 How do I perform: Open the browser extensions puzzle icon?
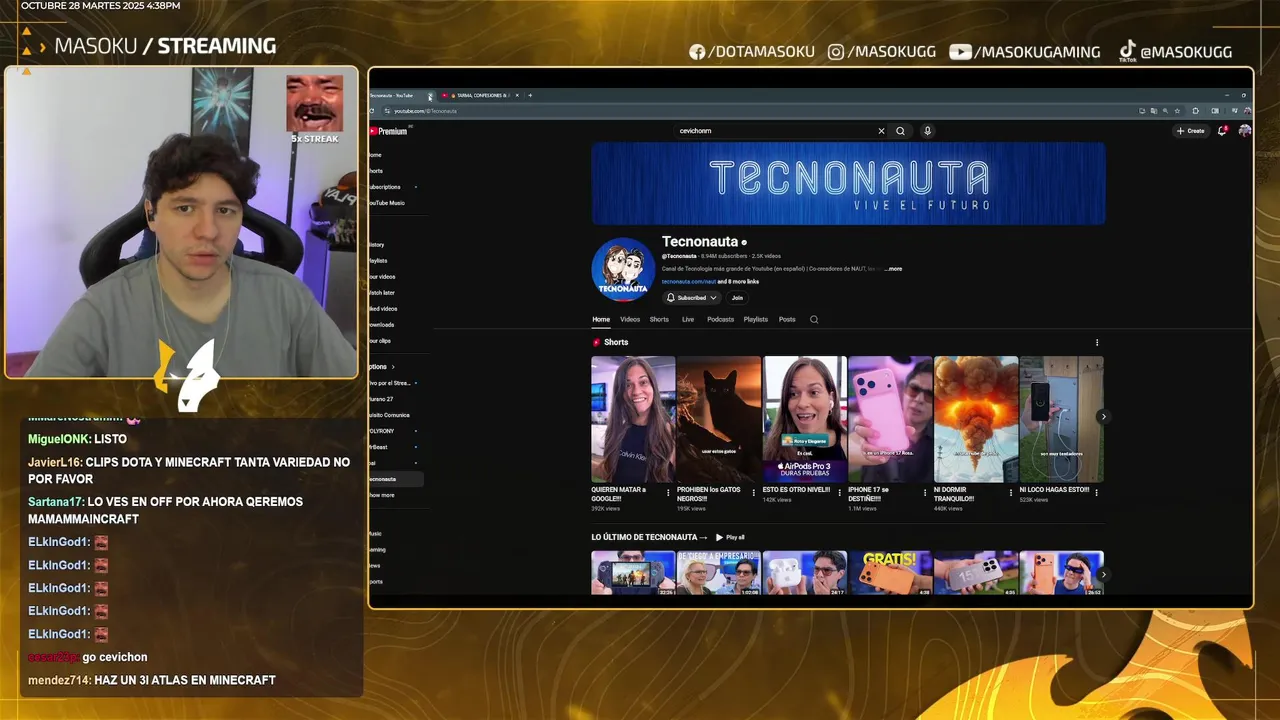coord(1195,111)
